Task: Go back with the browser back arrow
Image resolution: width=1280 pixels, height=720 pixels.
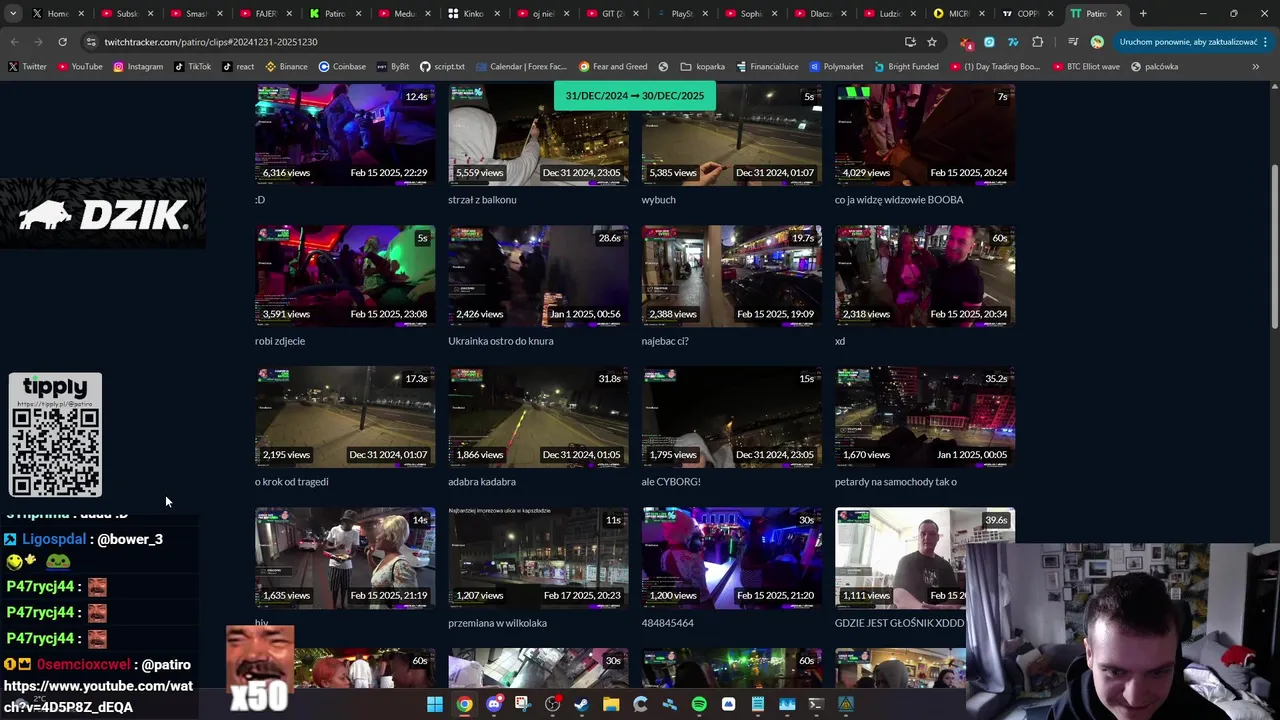Action: click(14, 42)
